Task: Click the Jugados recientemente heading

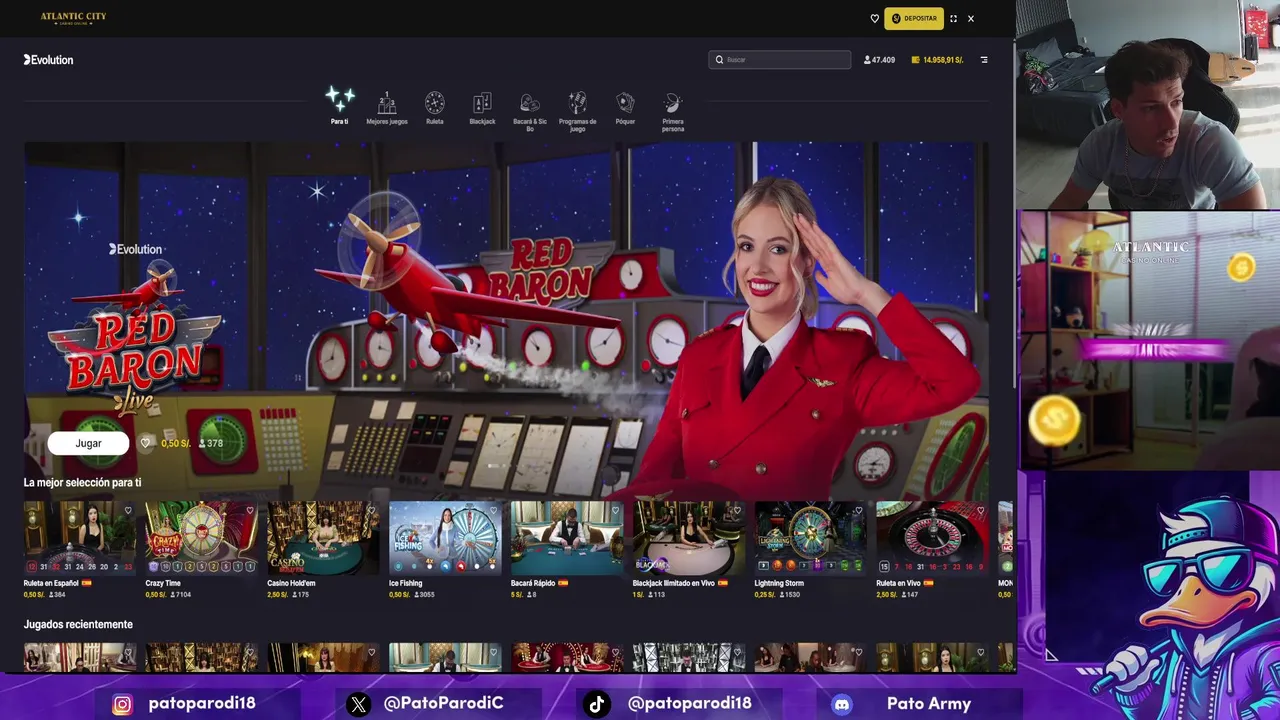Action: pyautogui.click(x=78, y=624)
